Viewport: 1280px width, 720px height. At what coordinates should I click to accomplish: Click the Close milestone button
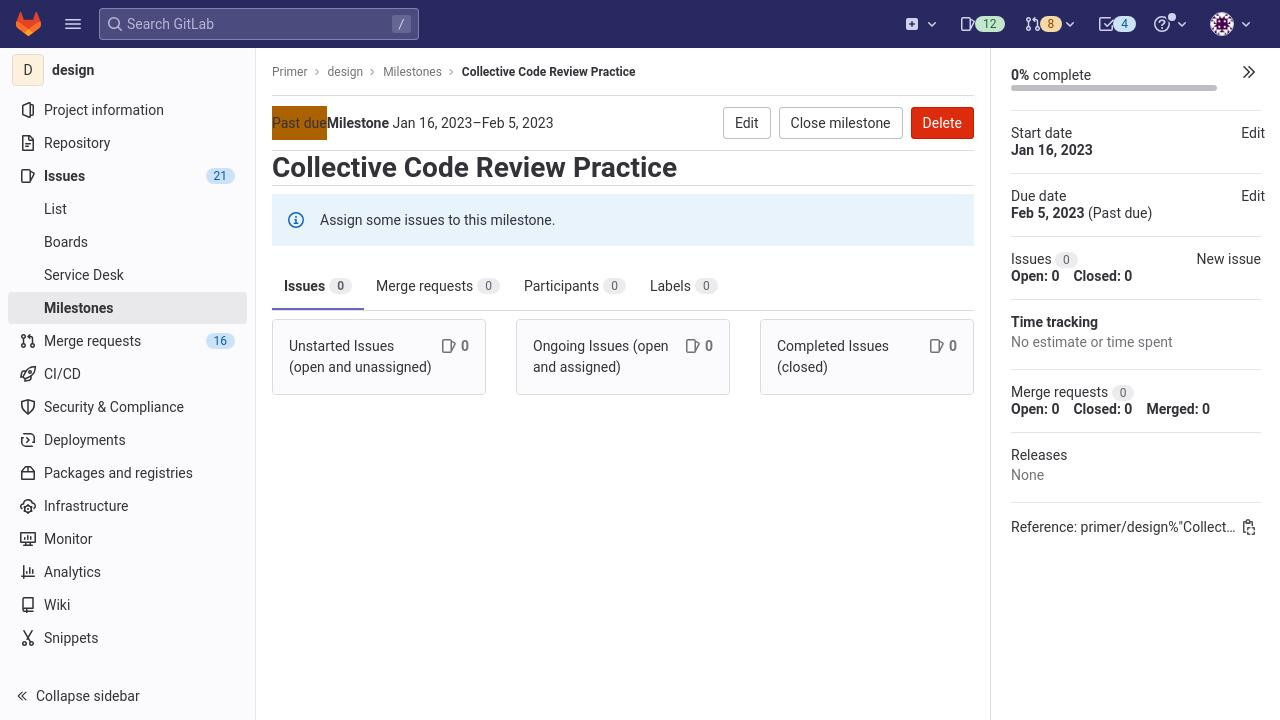[840, 123]
